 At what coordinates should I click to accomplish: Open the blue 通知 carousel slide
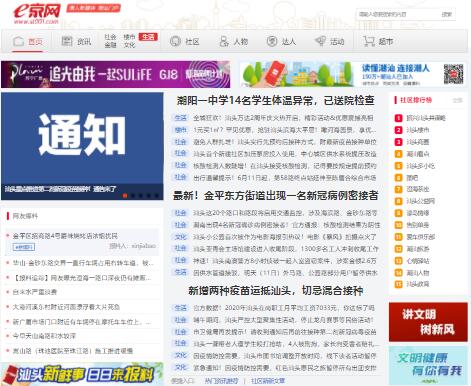click(82, 146)
